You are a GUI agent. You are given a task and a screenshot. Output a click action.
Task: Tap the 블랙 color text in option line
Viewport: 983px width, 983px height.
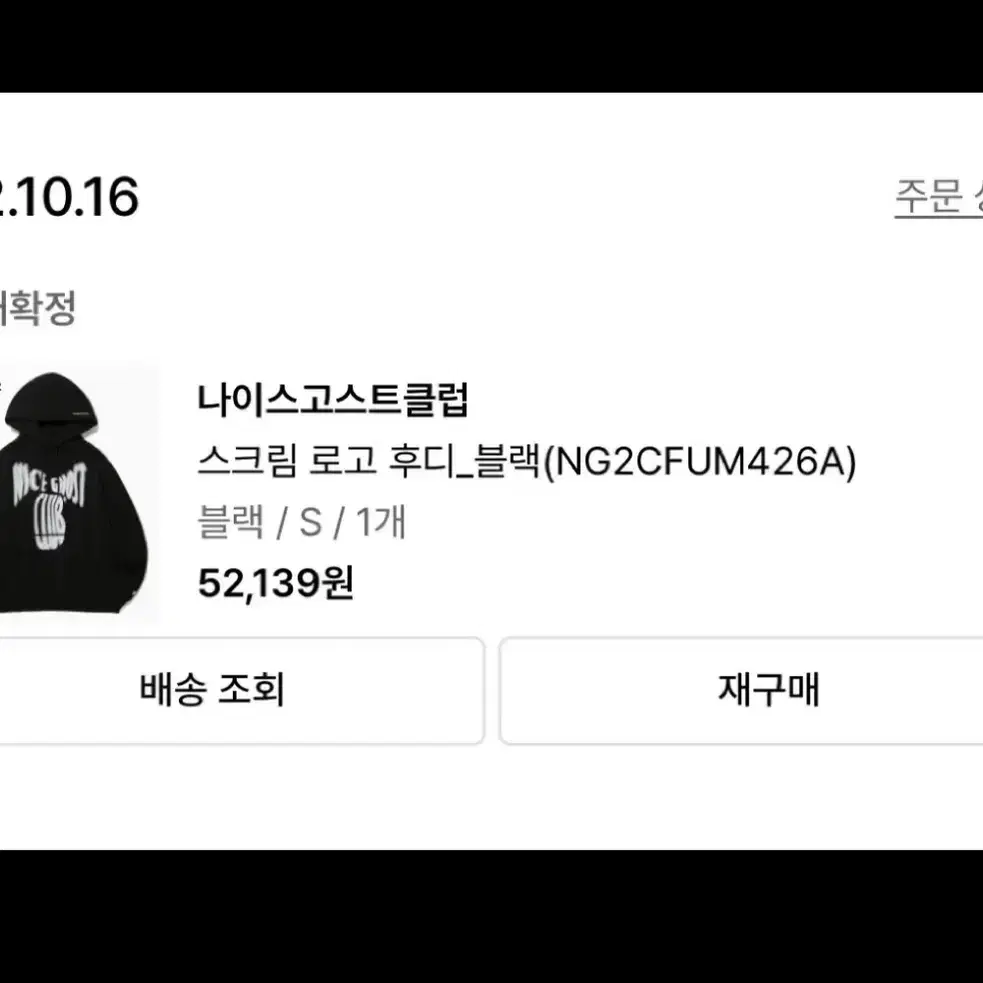(x=230, y=522)
